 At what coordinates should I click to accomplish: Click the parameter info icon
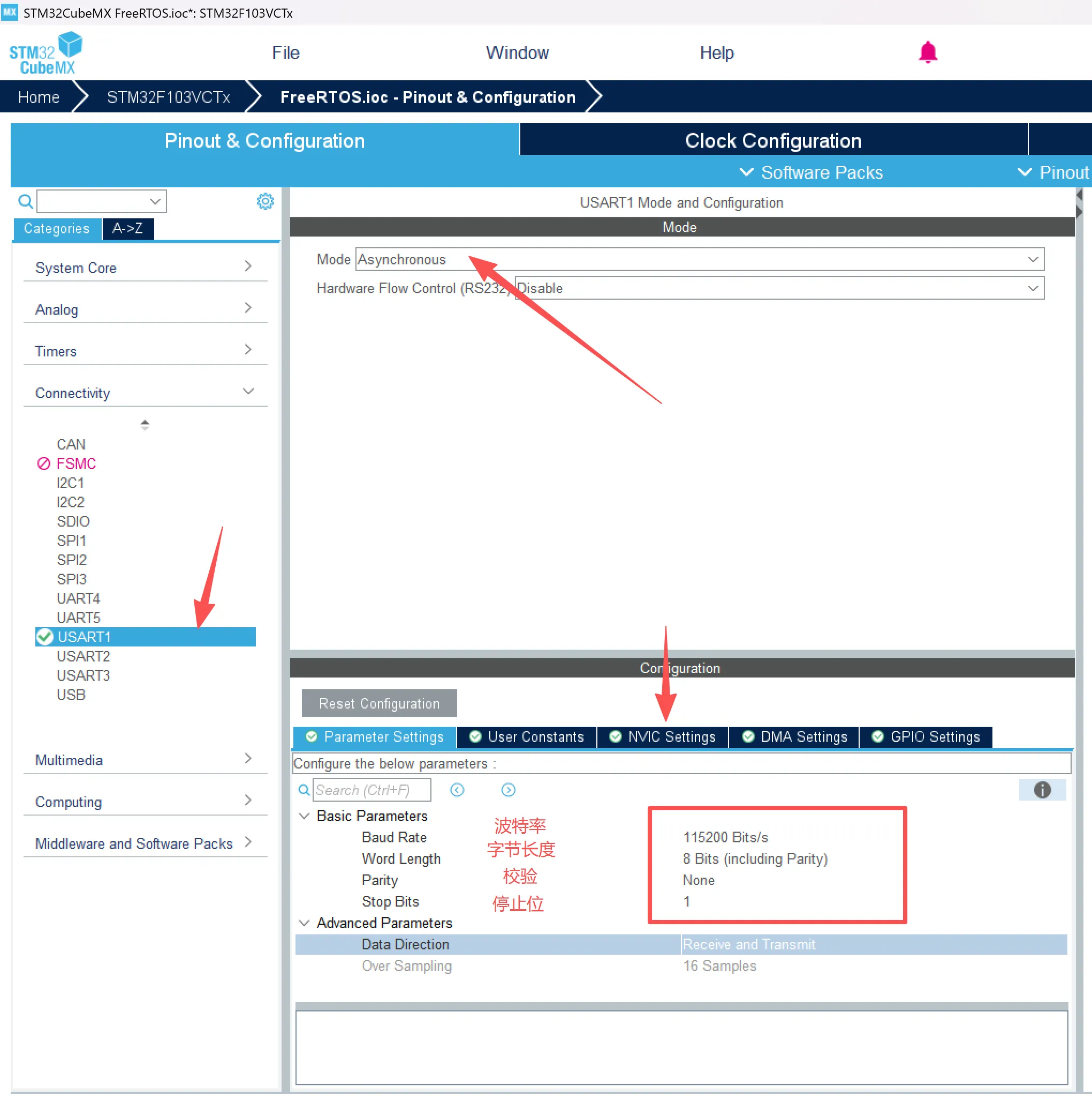tap(1042, 790)
